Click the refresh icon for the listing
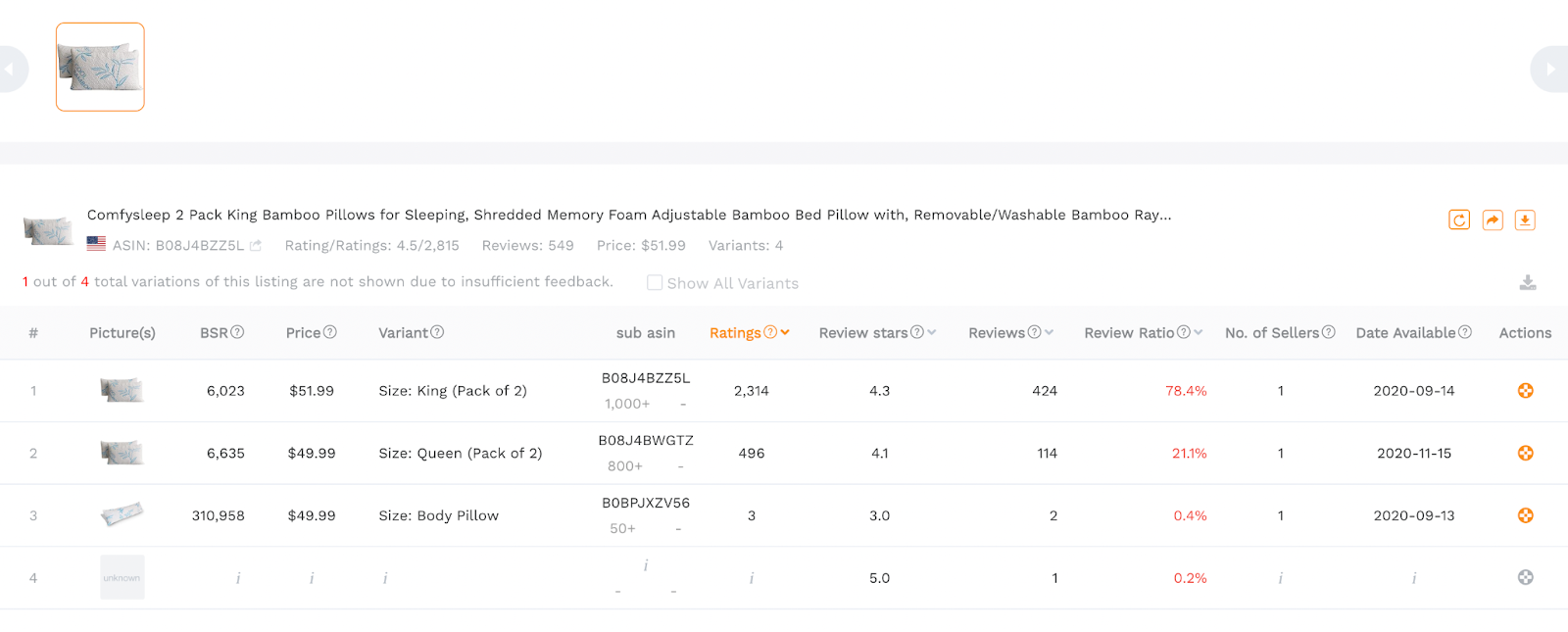The width and height of the screenshot is (1568, 632). 1459,220
